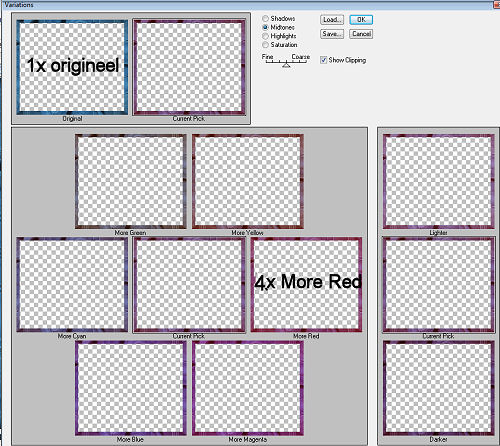Click the More Red thumbnail
The height and width of the screenshot is (446, 500).
306,285
